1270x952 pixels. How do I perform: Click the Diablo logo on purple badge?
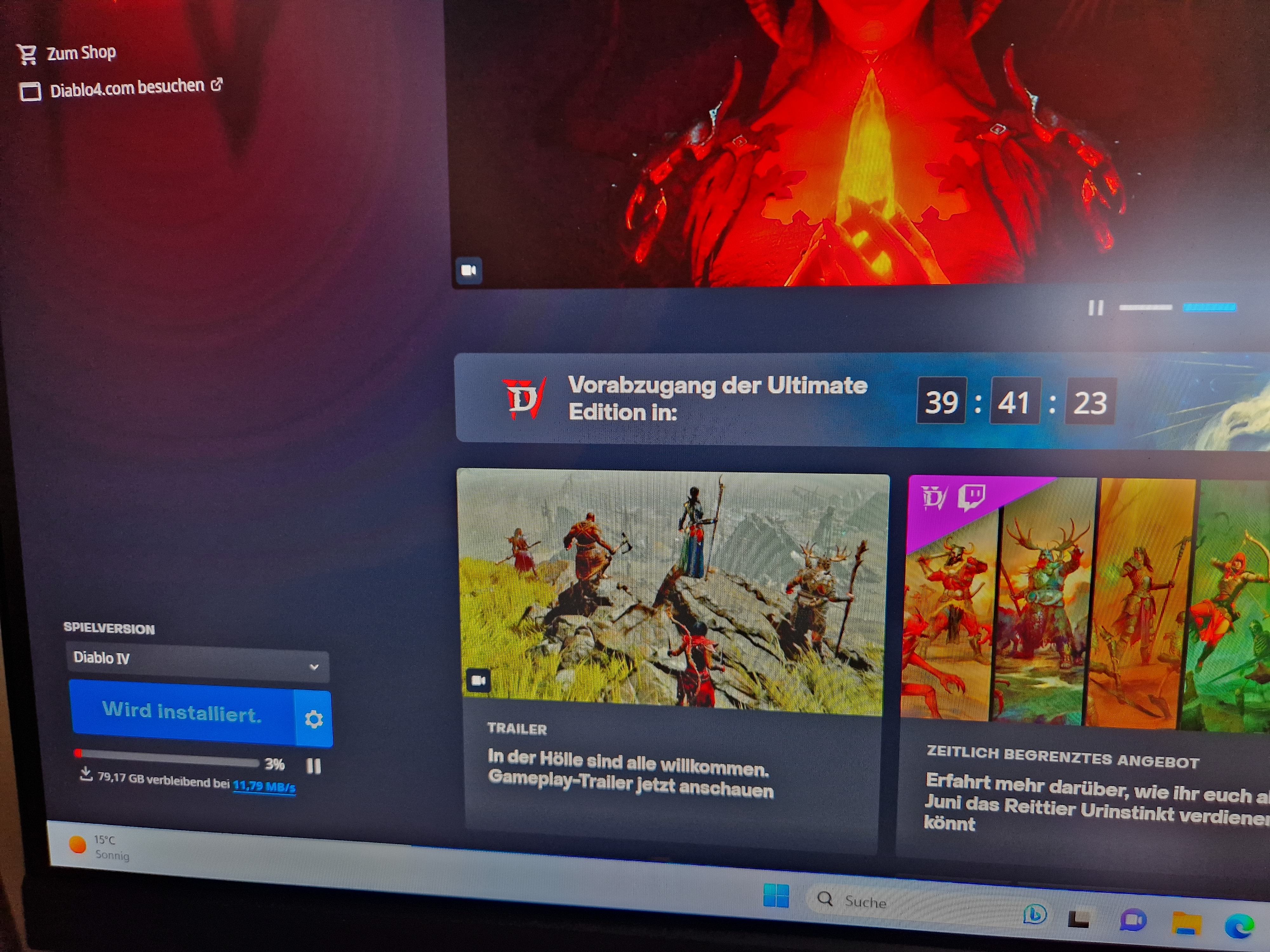pyautogui.click(x=933, y=497)
